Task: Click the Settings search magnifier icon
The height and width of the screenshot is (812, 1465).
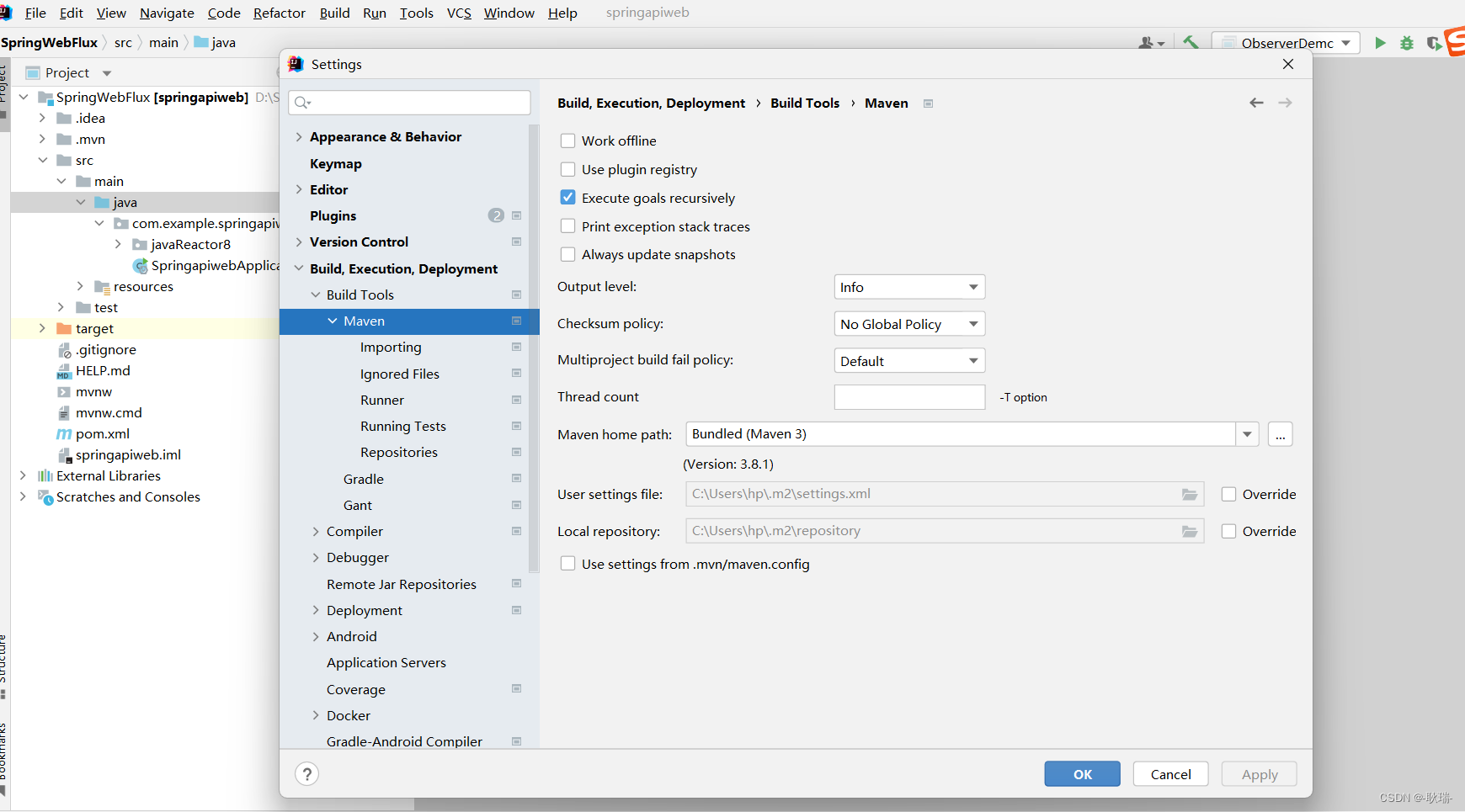Action: [x=303, y=103]
